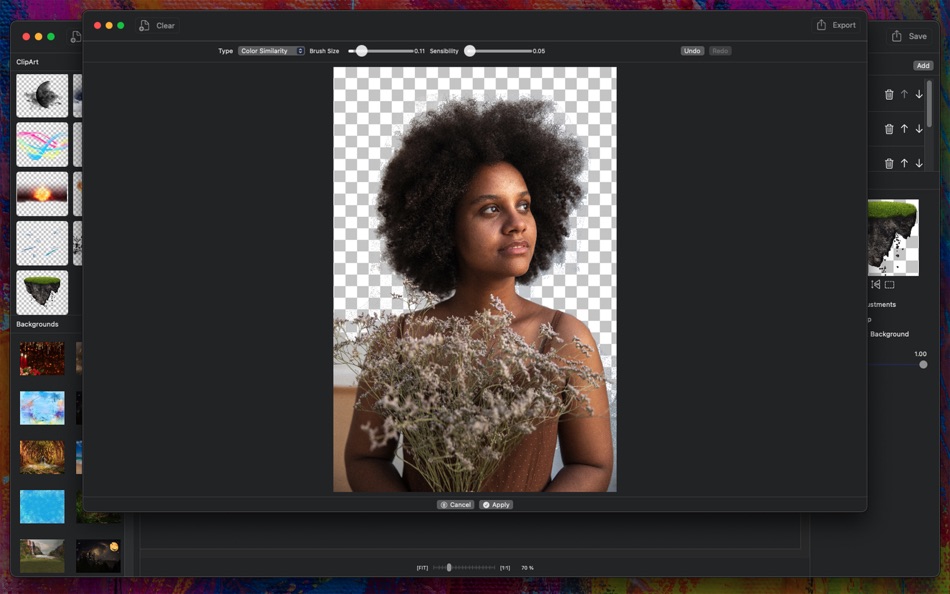950x594 pixels.
Task: Choose the red Christmas background thumbnail
Action: 42,358
